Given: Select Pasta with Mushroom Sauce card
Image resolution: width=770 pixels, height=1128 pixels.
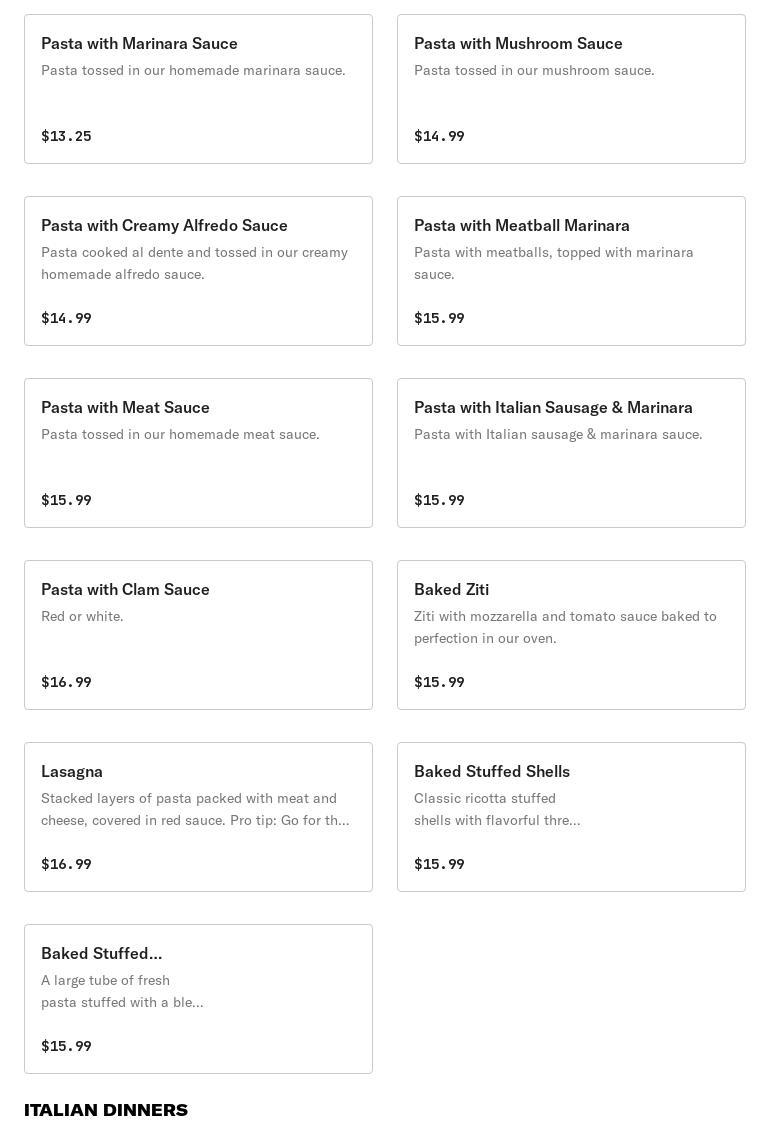Looking at the screenshot, I should (x=571, y=89).
